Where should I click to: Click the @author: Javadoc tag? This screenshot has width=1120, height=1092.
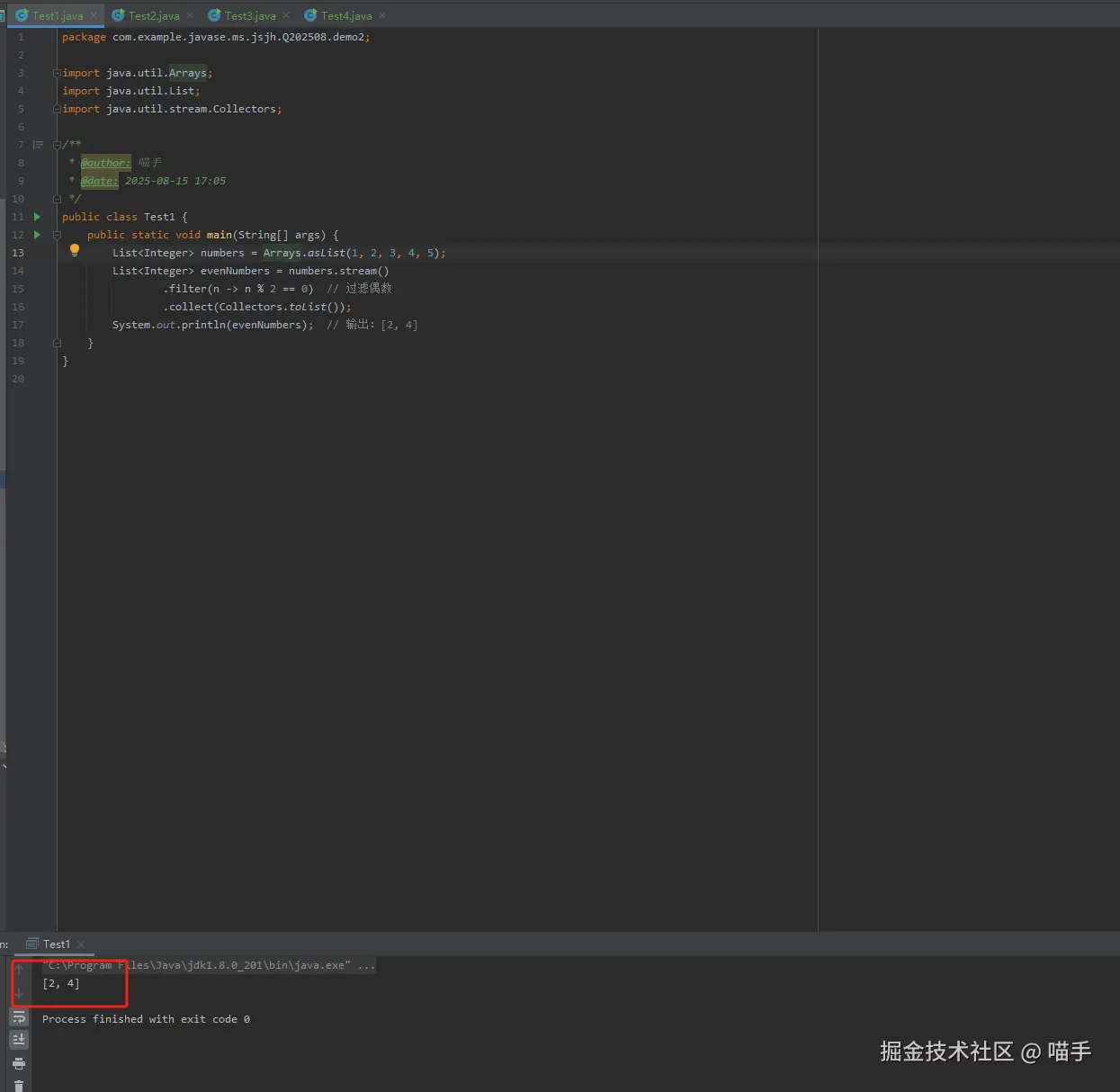105,163
